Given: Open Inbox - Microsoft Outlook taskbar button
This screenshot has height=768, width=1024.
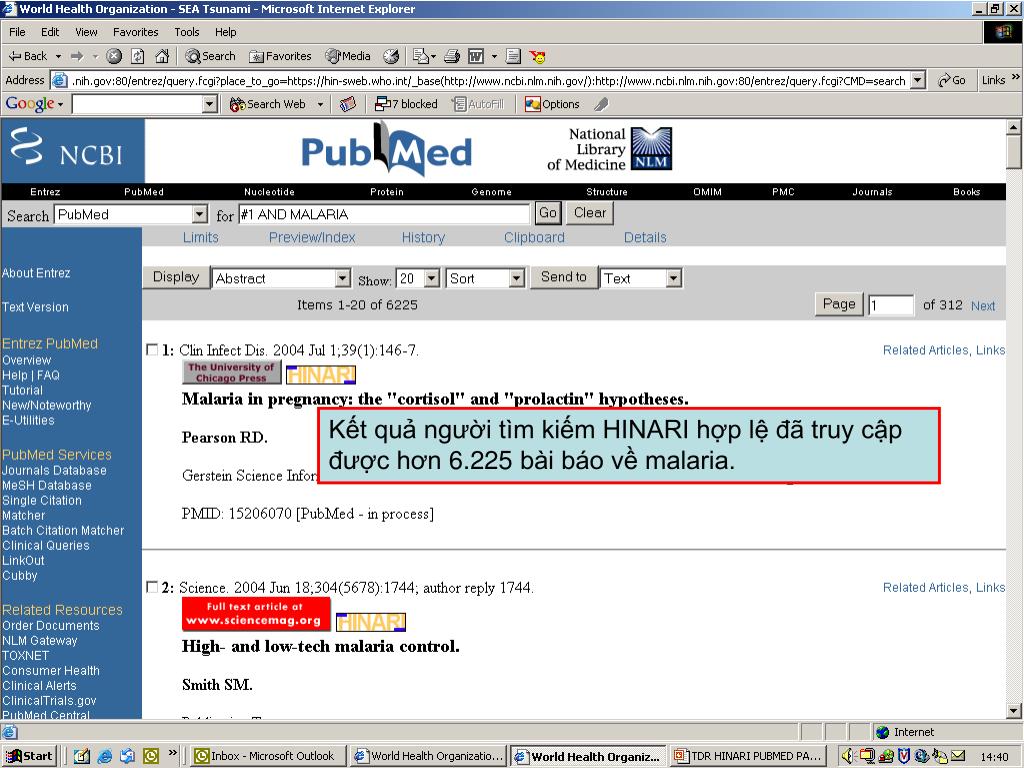Looking at the screenshot, I should 268,756.
